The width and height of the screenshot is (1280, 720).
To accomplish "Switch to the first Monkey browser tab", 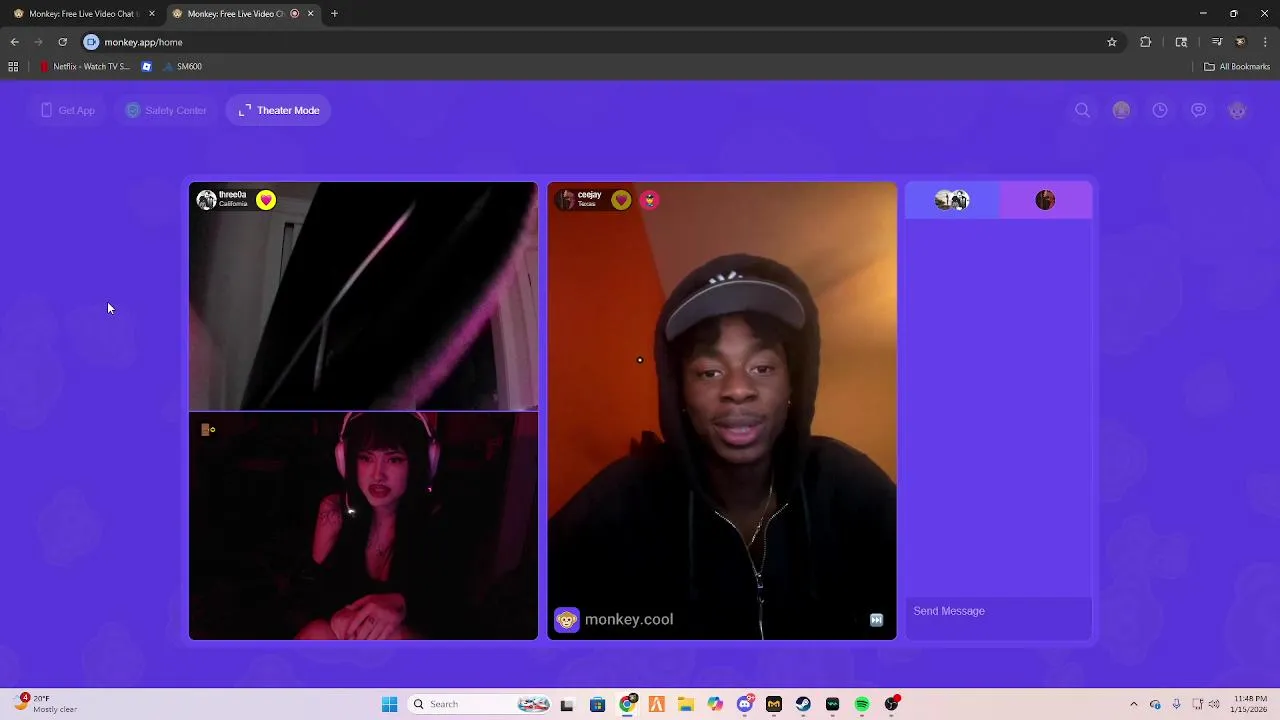I will (x=82, y=14).
